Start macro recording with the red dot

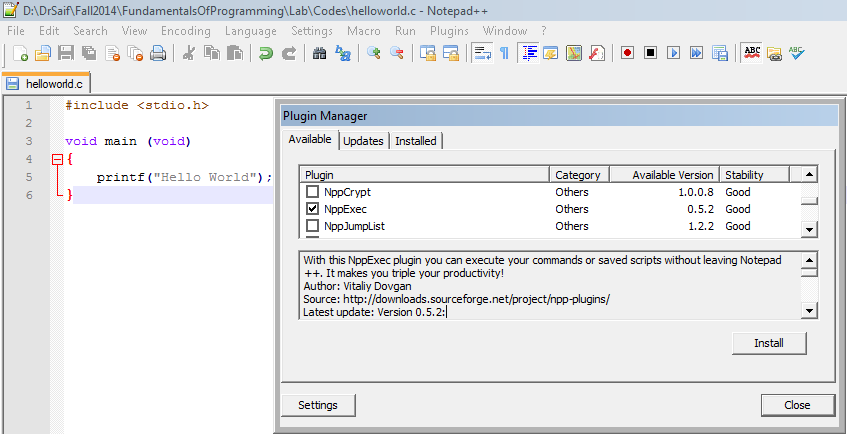click(x=627, y=53)
